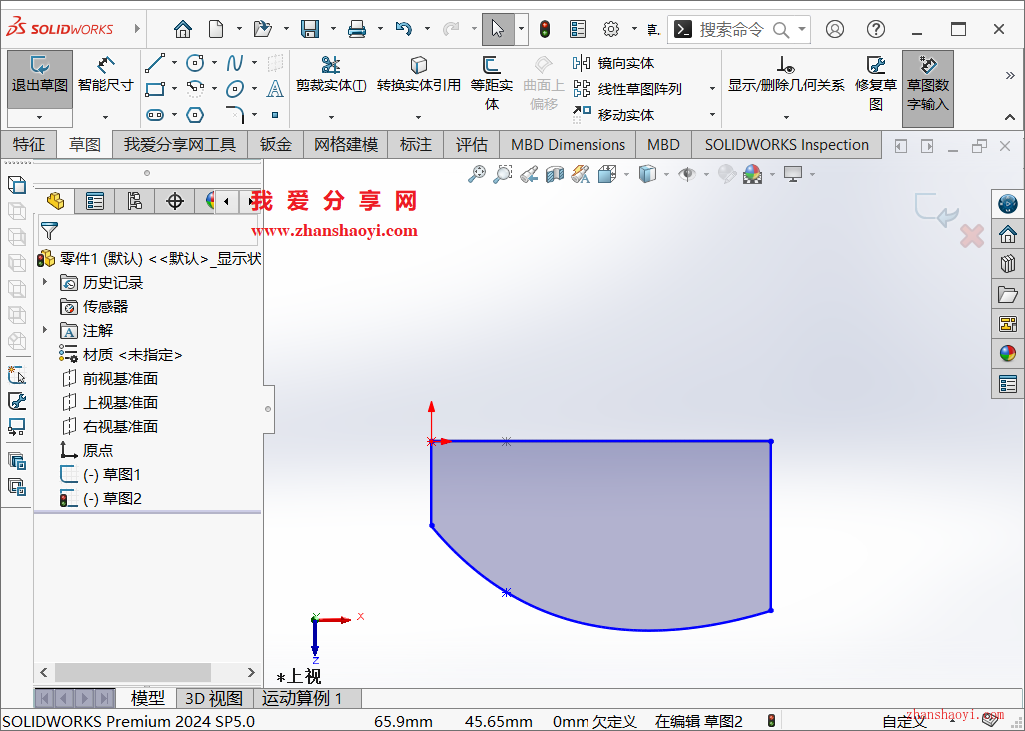Switch to the 特征 (Features) tab
This screenshot has width=1025, height=731.
pyautogui.click(x=29, y=144)
